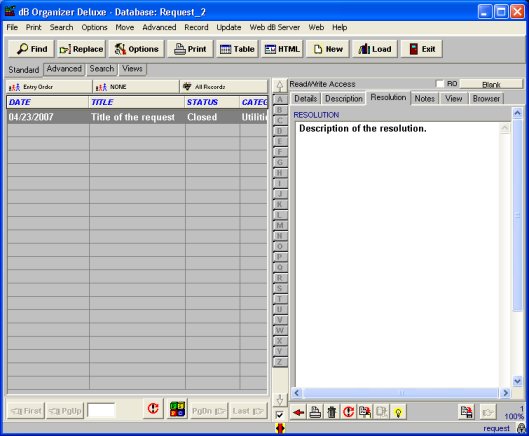Click the grayed paste record icon
Viewport: 529px width, 436px height.
coord(381,412)
